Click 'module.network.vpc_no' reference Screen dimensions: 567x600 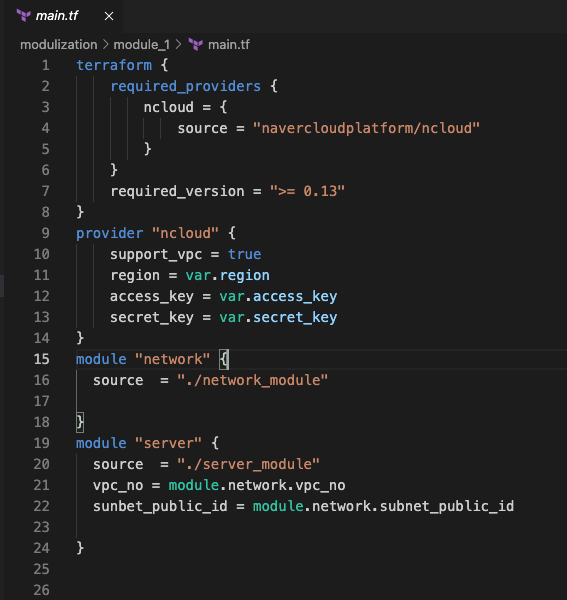257,485
